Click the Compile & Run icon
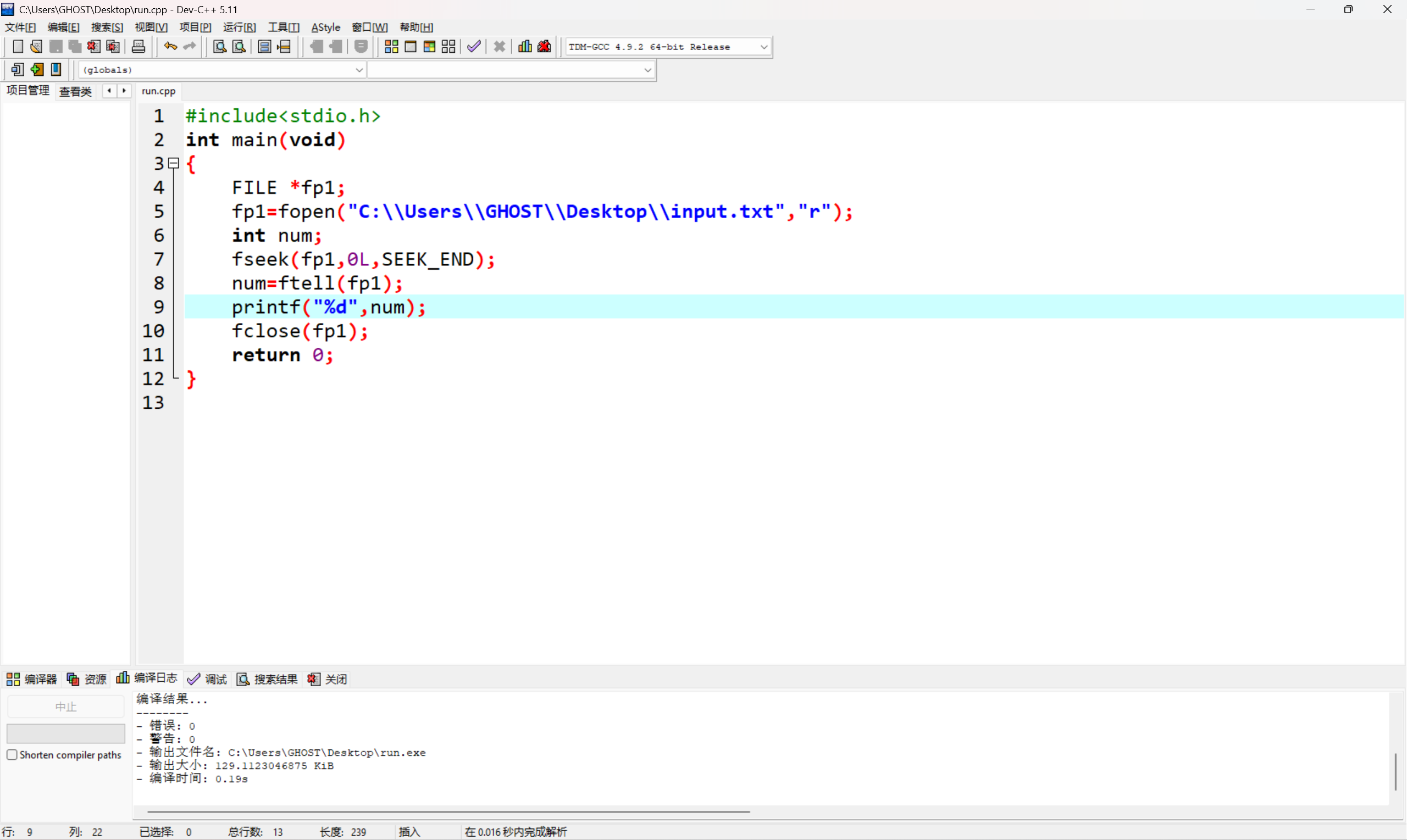1407x840 pixels. point(429,46)
